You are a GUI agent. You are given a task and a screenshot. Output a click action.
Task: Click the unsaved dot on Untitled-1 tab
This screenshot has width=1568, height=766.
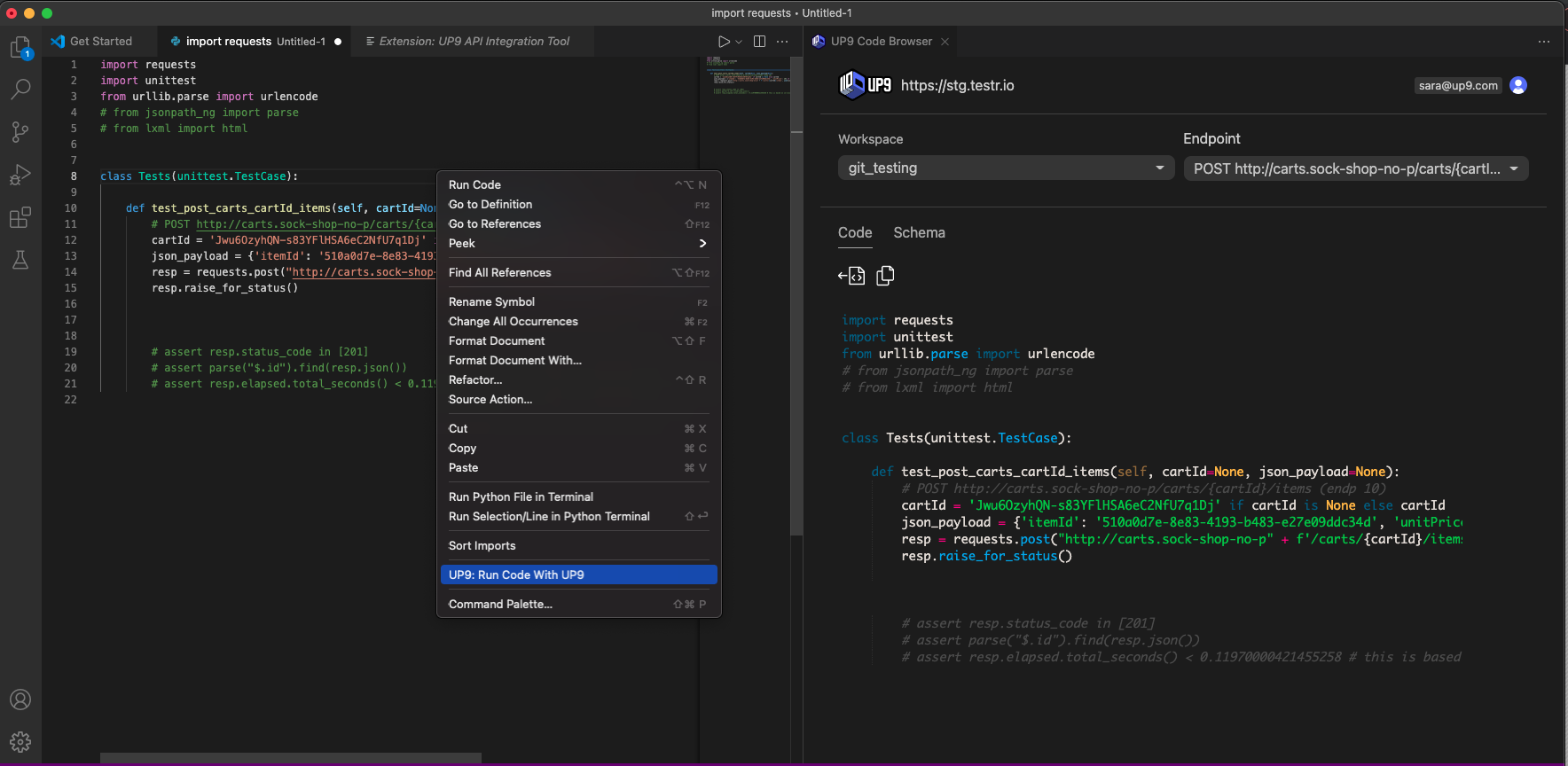(x=338, y=42)
